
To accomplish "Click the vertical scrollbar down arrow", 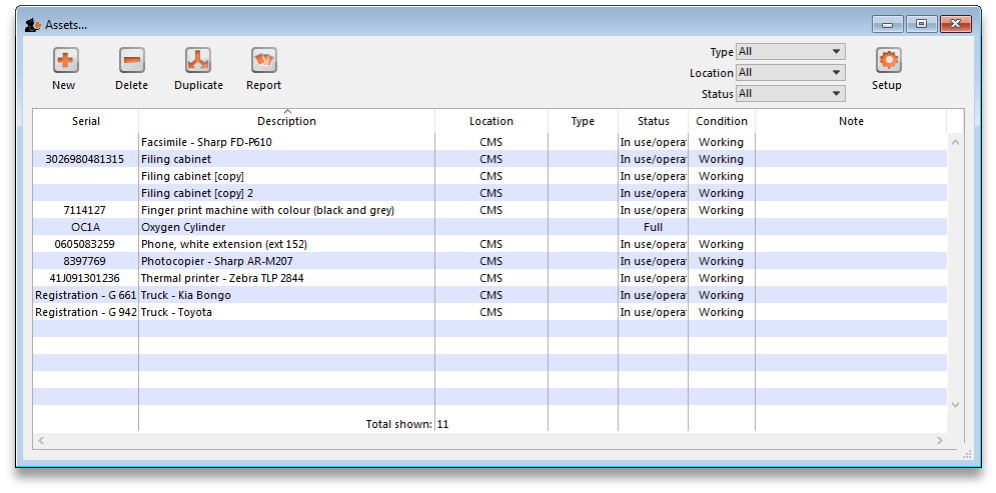I will coord(954,404).
